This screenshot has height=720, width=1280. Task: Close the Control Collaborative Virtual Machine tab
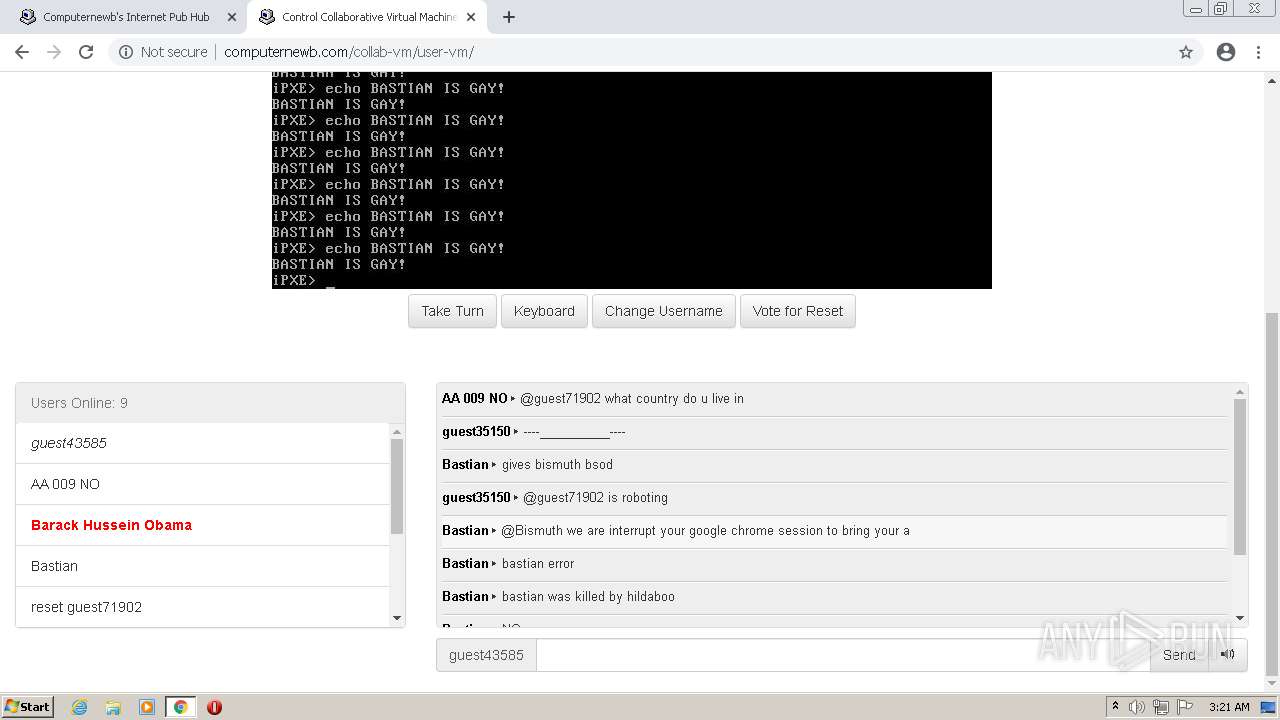tap(471, 17)
